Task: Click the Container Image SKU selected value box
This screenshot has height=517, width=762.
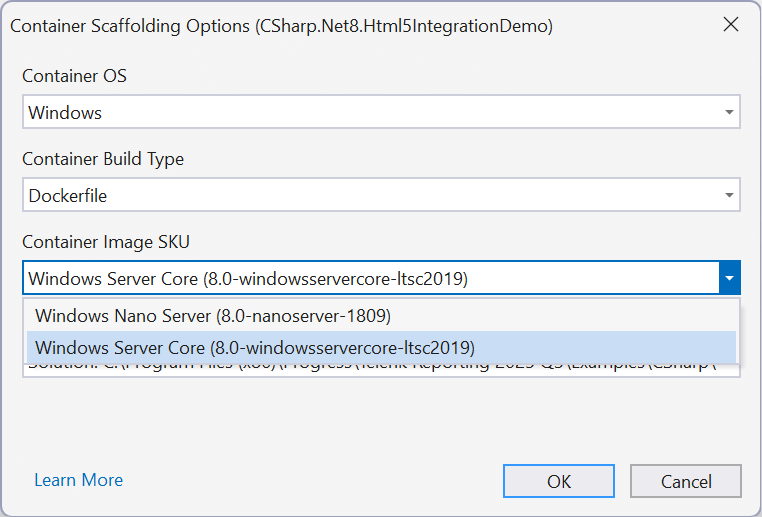Action: coord(370,279)
